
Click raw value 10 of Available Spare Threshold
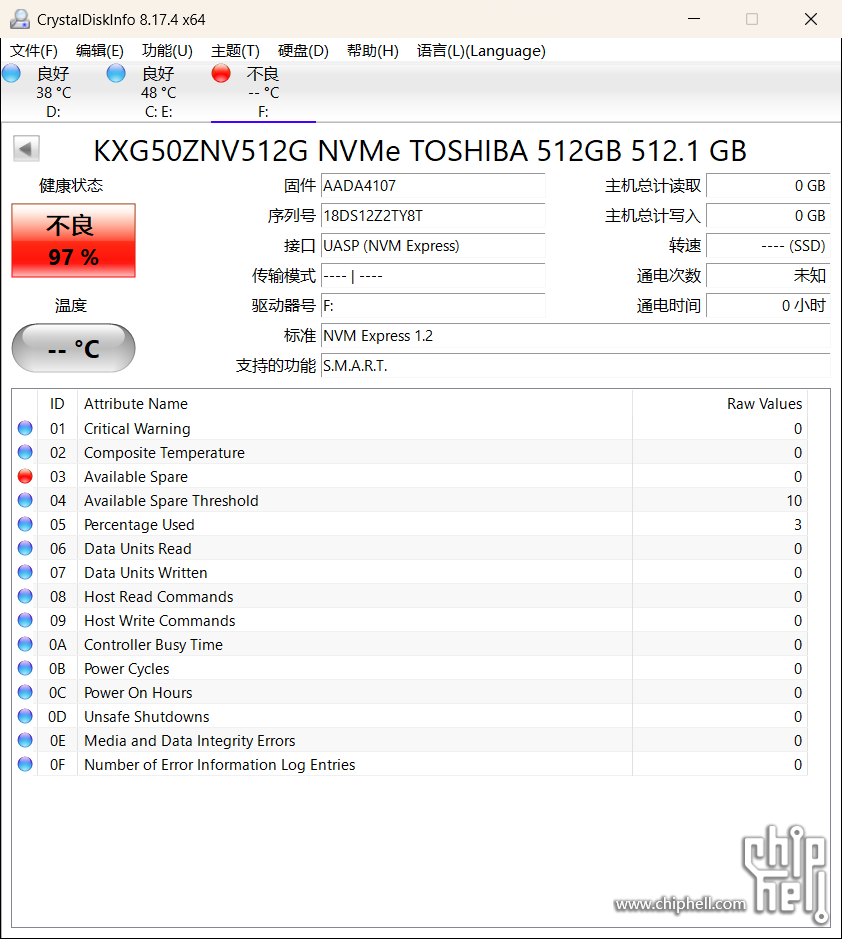pyautogui.click(x=794, y=501)
